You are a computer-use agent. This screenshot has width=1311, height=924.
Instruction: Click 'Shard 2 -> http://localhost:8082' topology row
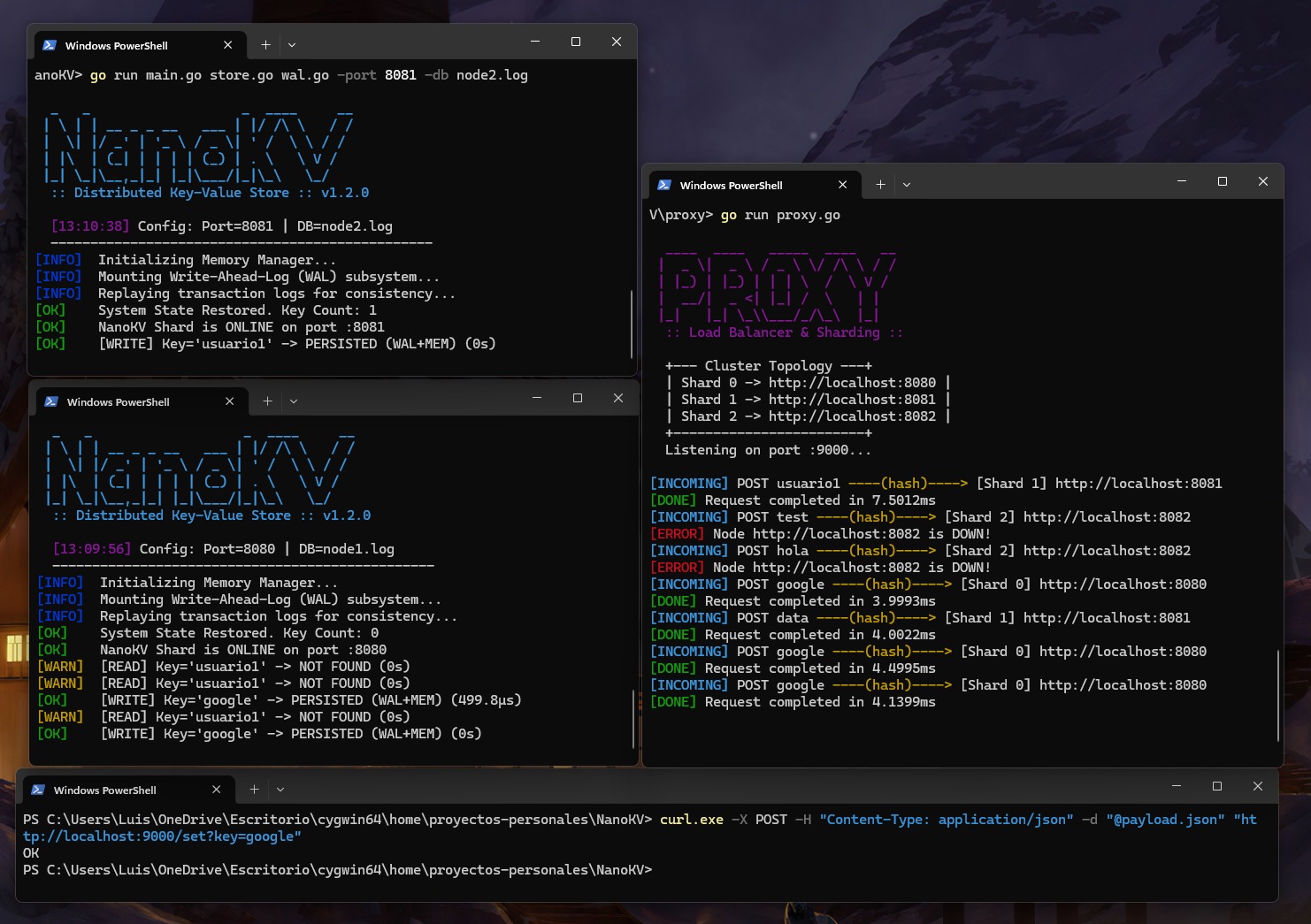(x=809, y=416)
